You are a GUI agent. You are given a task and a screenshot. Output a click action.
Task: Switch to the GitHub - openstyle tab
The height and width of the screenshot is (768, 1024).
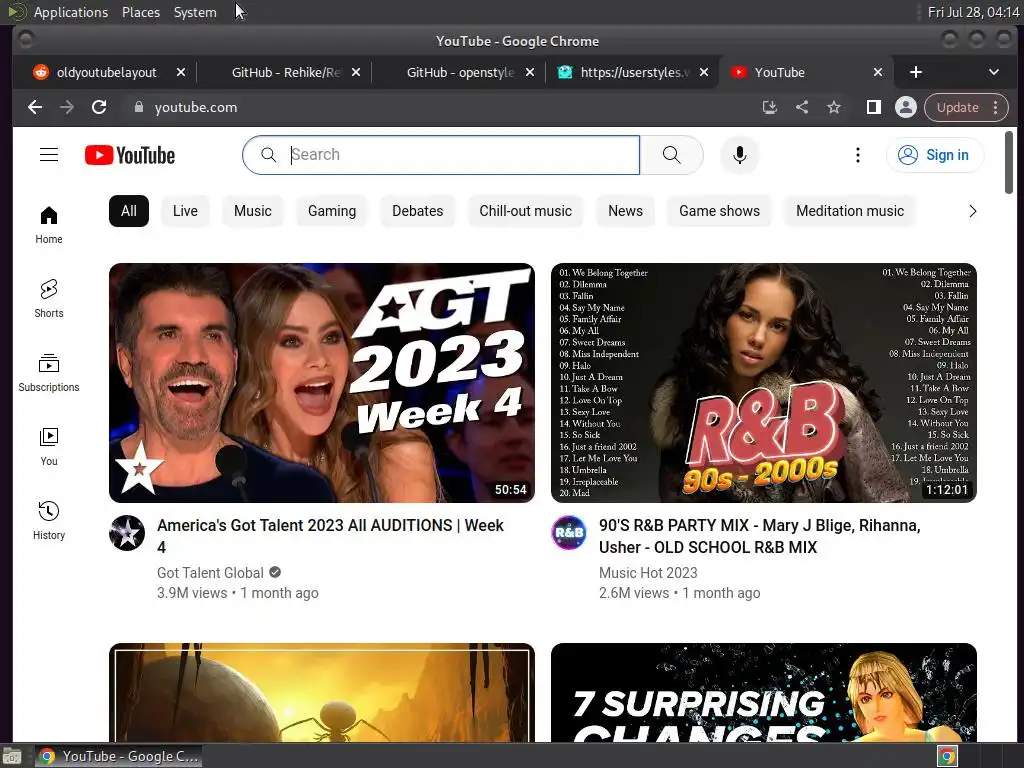pyautogui.click(x=460, y=72)
